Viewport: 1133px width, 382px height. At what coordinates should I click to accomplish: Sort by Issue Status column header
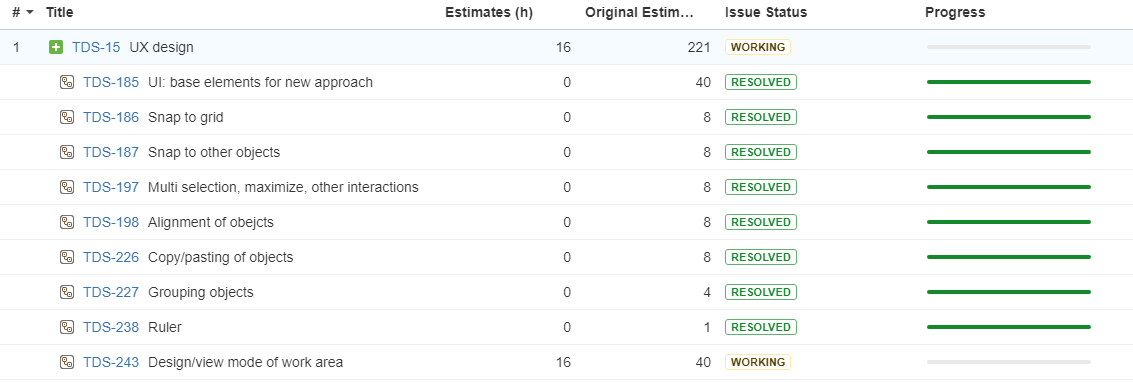[766, 12]
